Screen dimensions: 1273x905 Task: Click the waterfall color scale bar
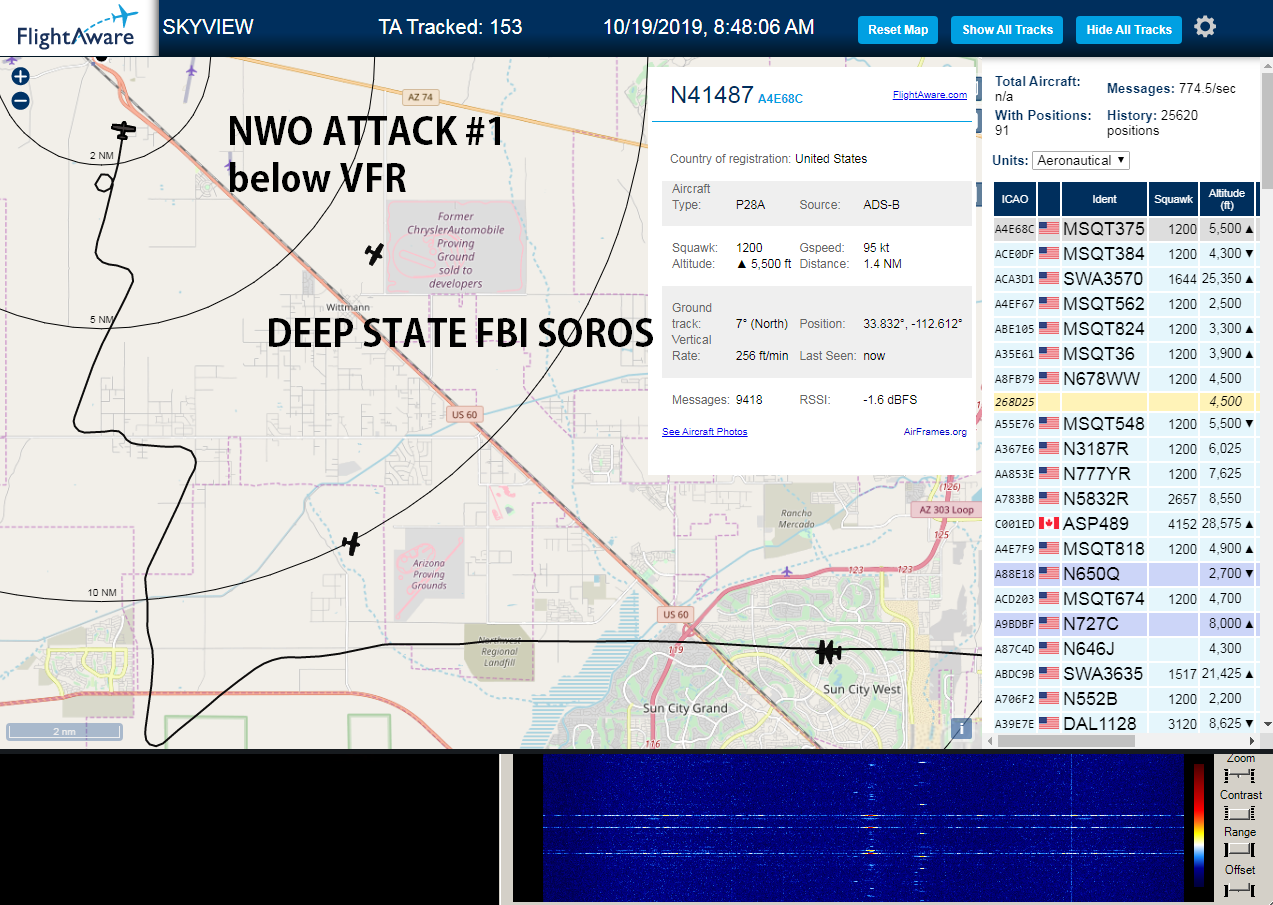1199,826
